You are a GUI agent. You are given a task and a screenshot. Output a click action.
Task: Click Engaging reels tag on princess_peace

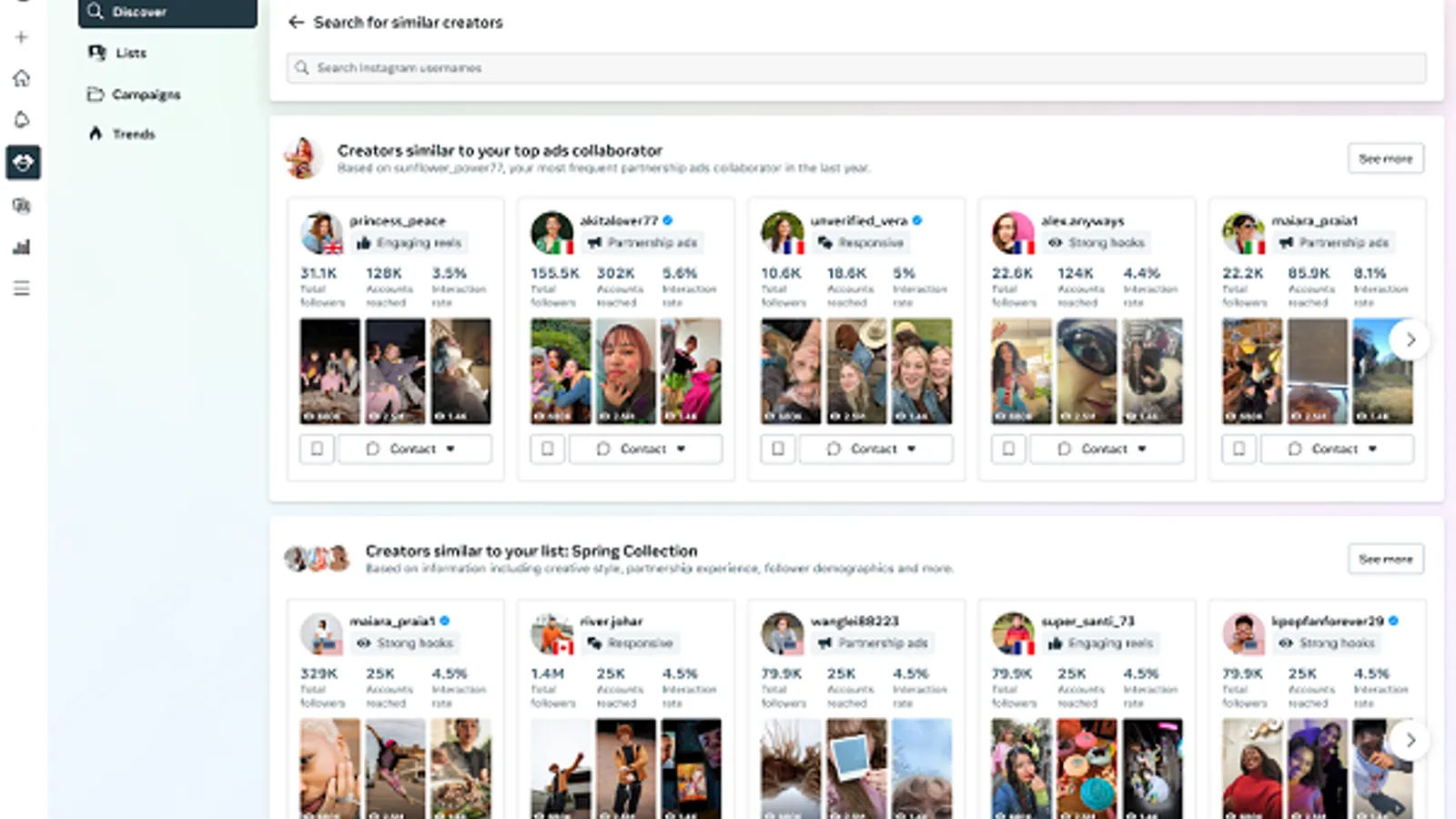(x=410, y=243)
